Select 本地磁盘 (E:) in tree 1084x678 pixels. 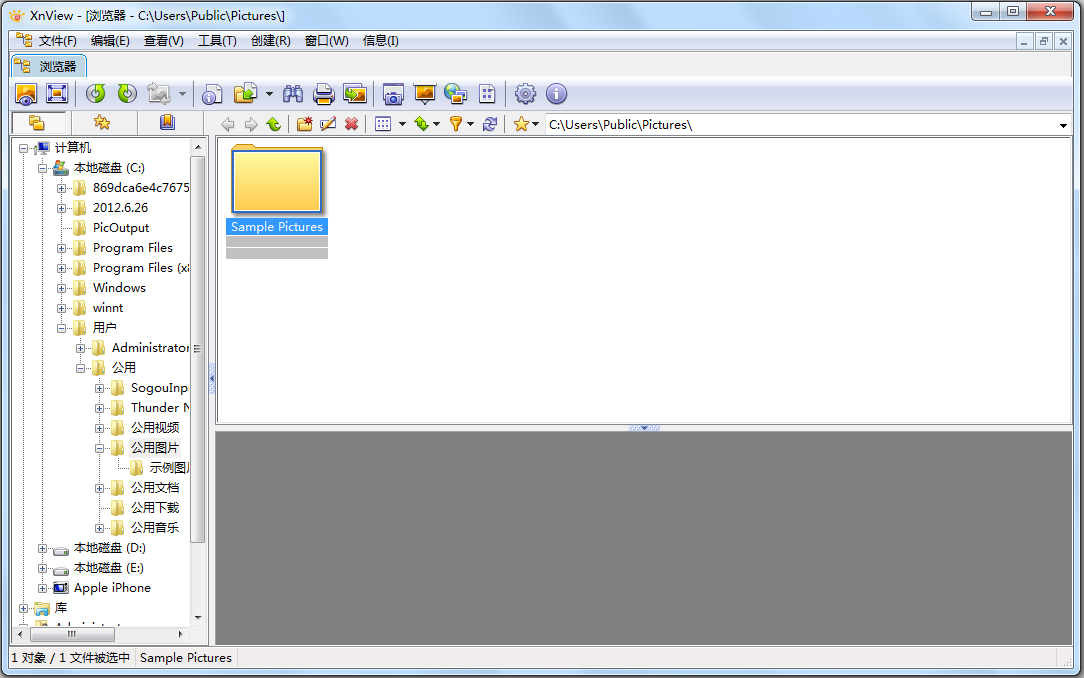109,568
